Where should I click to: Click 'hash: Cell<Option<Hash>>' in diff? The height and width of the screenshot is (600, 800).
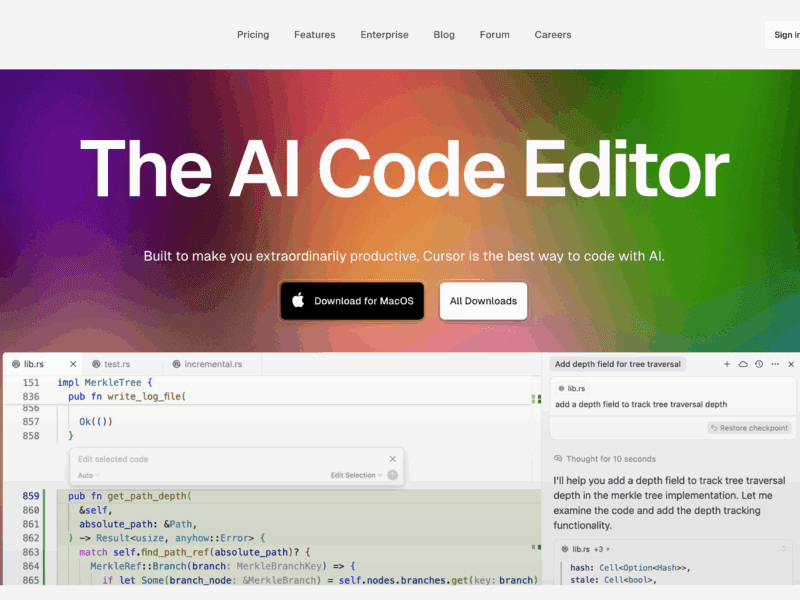click(x=630, y=568)
